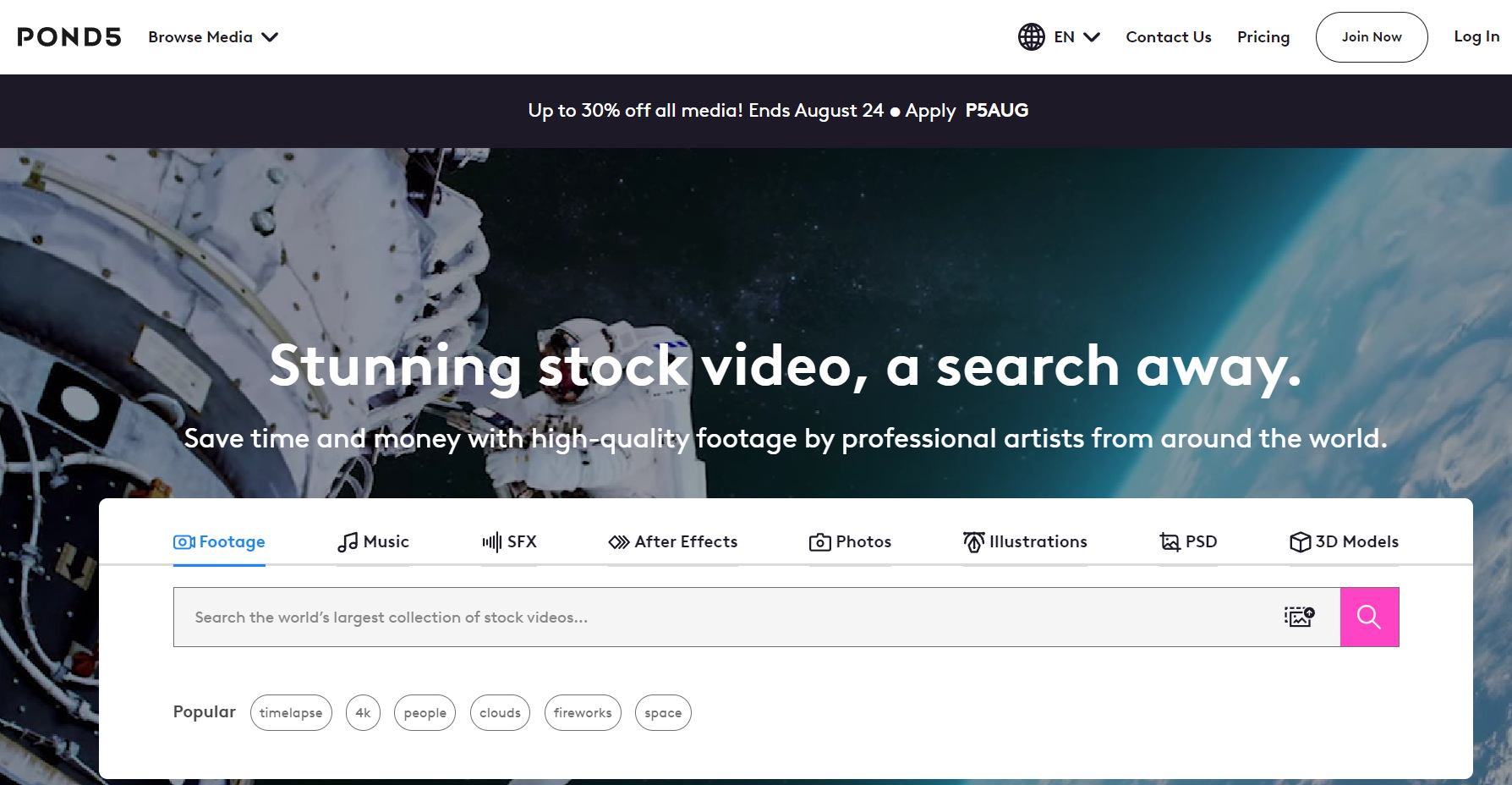Open the Pricing link
This screenshot has width=1512, height=785.
click(x=1263, y=37)
